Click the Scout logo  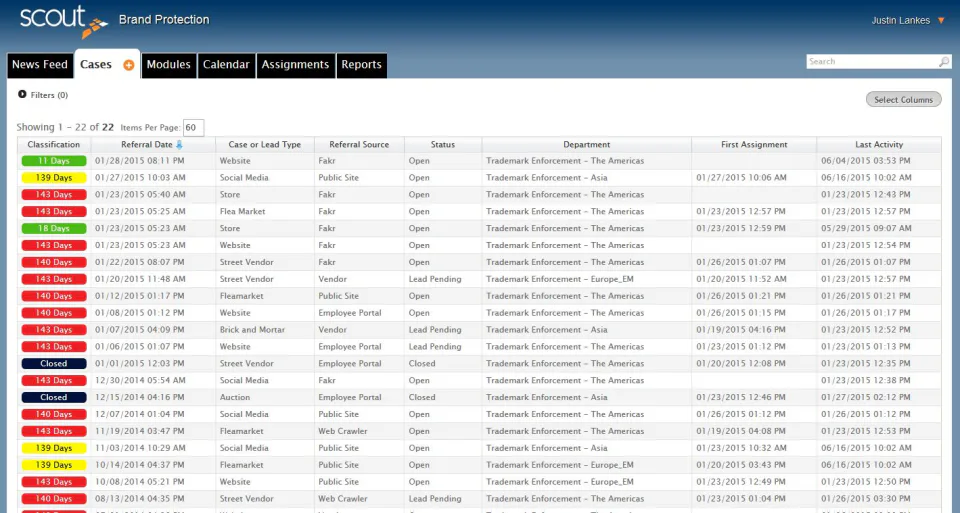coord(64,21)
